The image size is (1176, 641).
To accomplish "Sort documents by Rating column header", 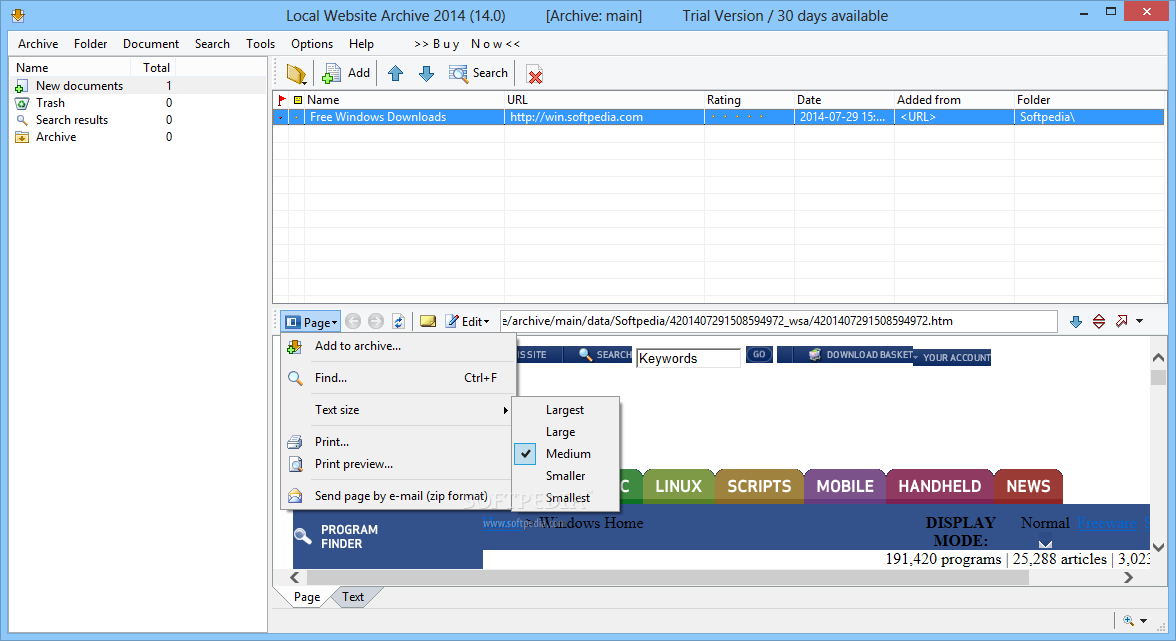I will click(x=748, y=100).
